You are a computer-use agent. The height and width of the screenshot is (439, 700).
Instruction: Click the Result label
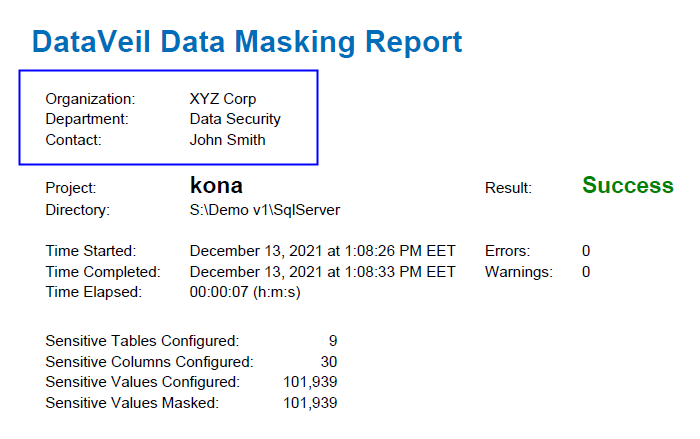click(508, 188)
